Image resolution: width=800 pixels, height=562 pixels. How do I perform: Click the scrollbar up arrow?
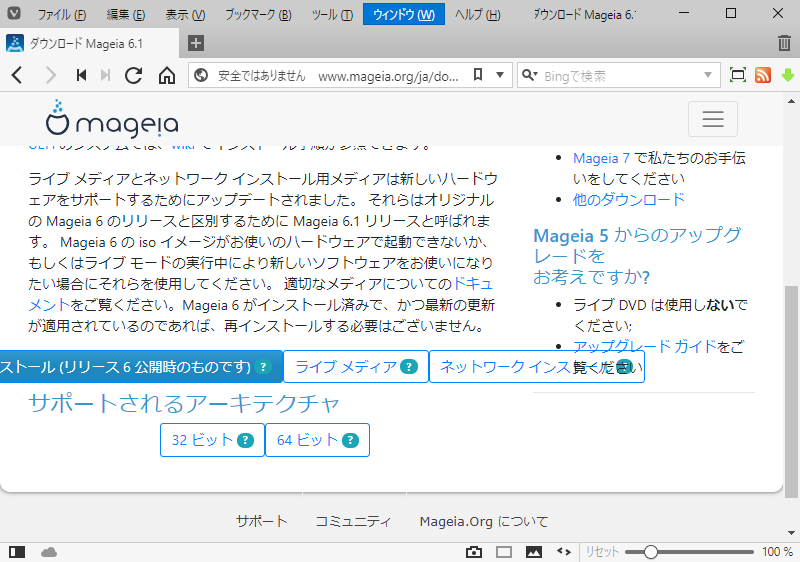(791, 101)
